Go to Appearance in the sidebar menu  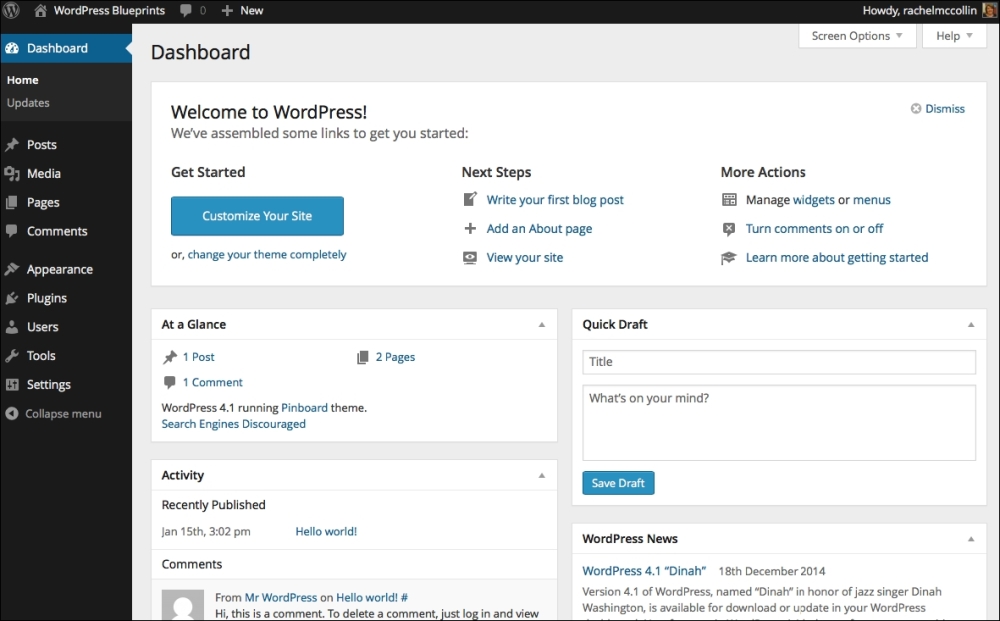pyautogui.click(x=59, y=269)
